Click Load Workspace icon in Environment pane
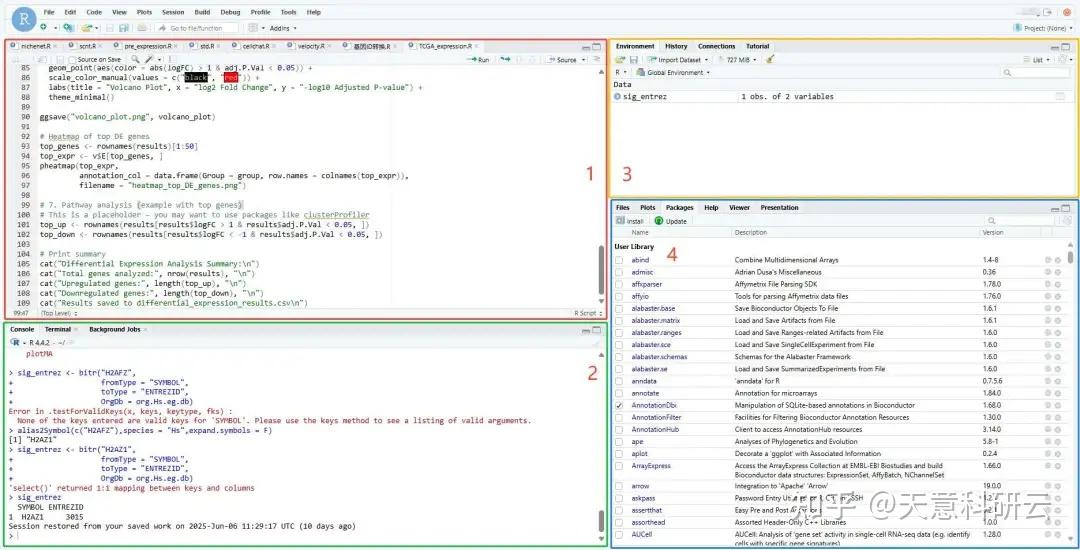The height and width of the screenshot is (550, 1080). (x=620, y=60)
